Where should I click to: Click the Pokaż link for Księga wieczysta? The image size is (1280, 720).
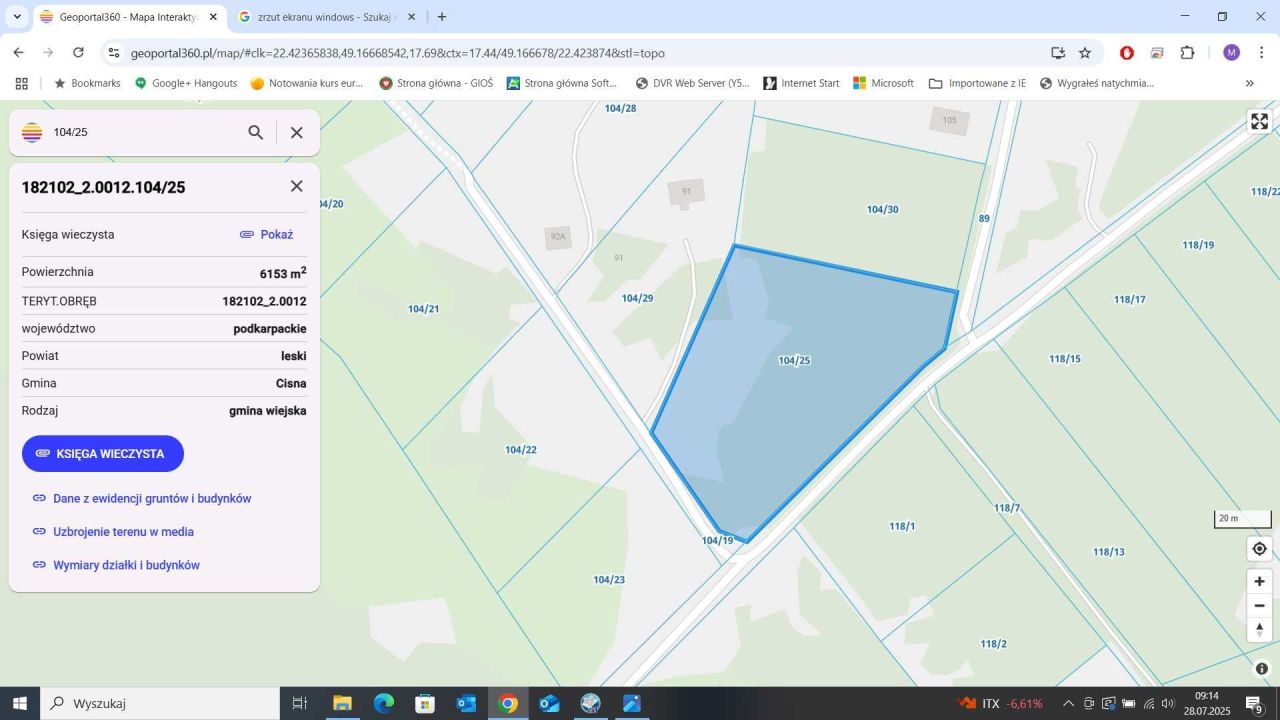[267, 235]
